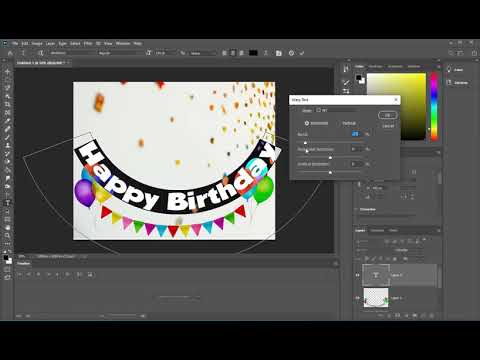Switch to the Paths tab

393,230
